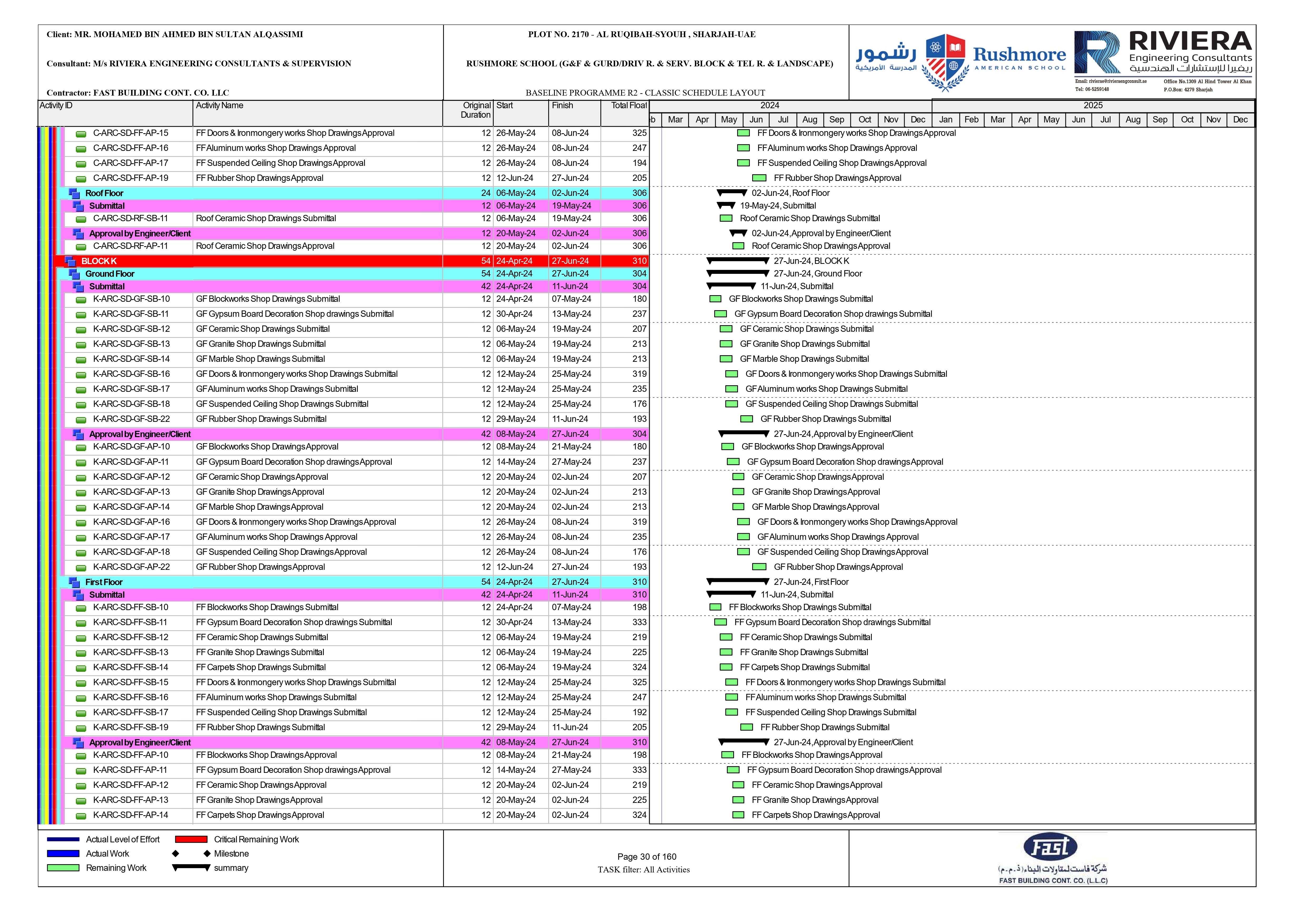This screenshot has width=1307, height=924.
Task: Click the Start column header
Action: 521,113
